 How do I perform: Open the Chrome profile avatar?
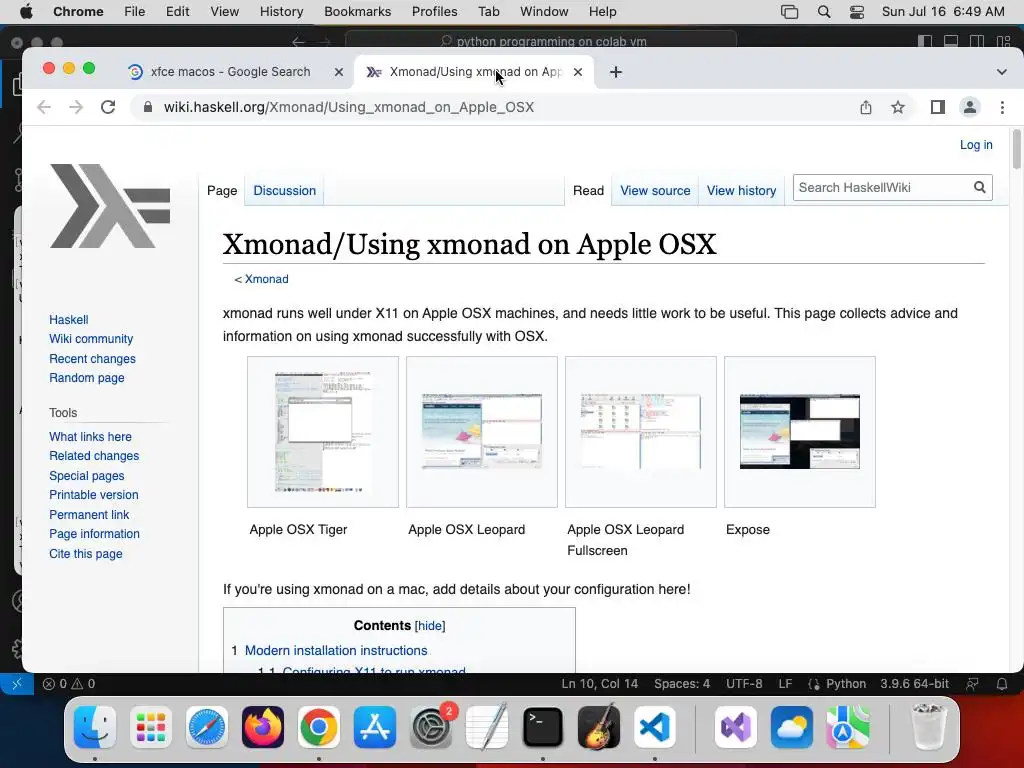pos(970,107)
